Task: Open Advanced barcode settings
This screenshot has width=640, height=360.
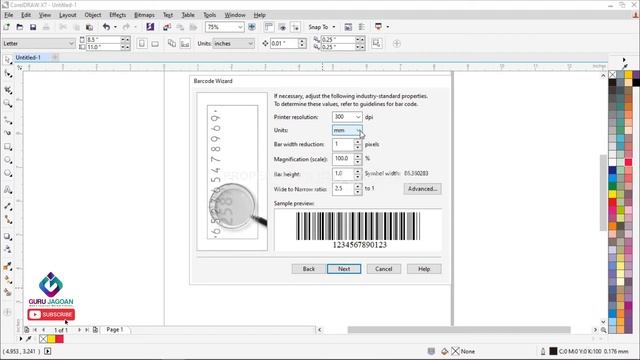Action: point(422,189)
